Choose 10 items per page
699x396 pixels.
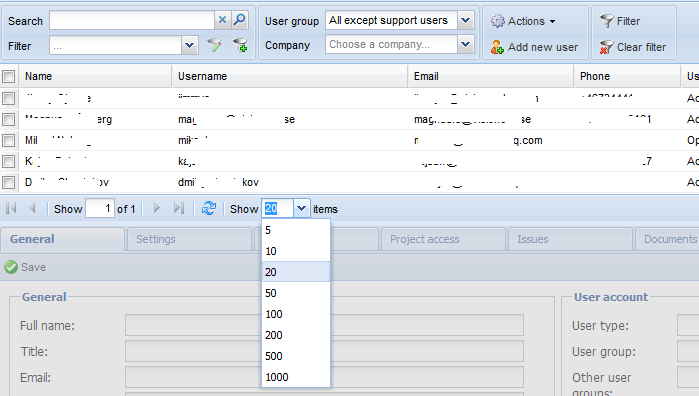coord(296,251)
